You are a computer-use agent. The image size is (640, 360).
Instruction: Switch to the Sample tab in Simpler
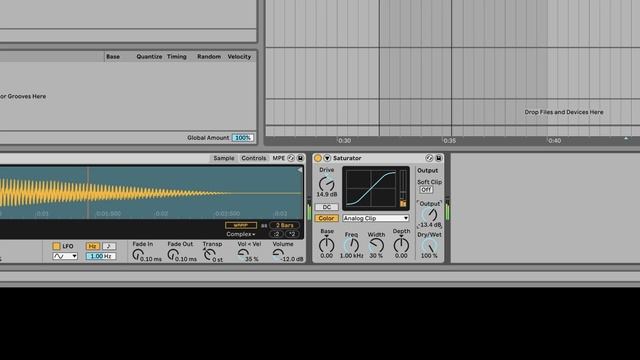[x=224, y=158]
